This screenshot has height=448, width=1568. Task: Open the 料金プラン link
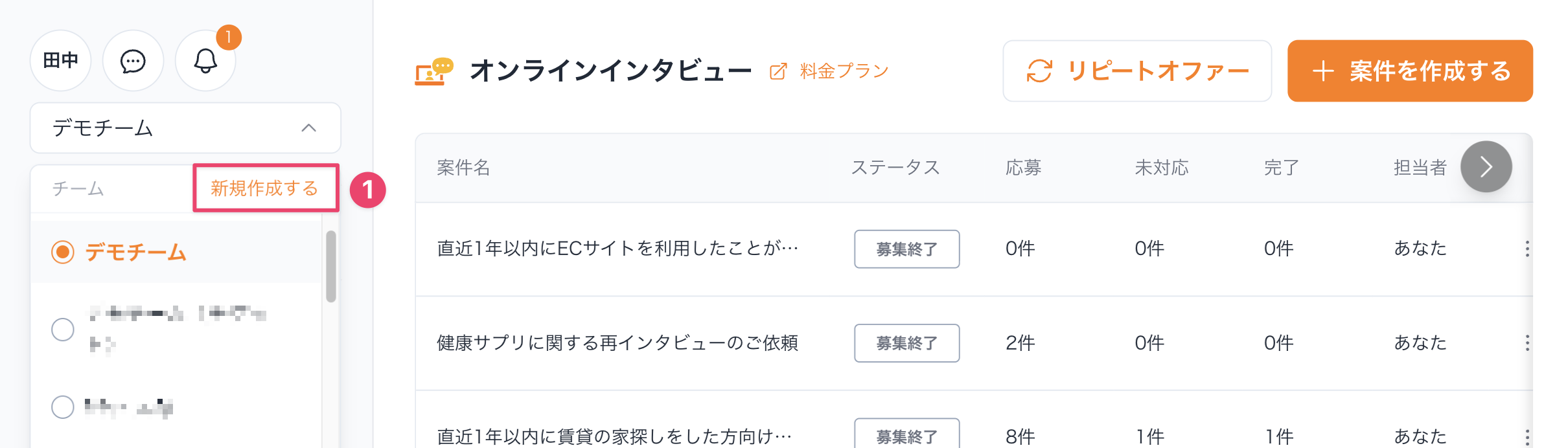coord(844,71)
